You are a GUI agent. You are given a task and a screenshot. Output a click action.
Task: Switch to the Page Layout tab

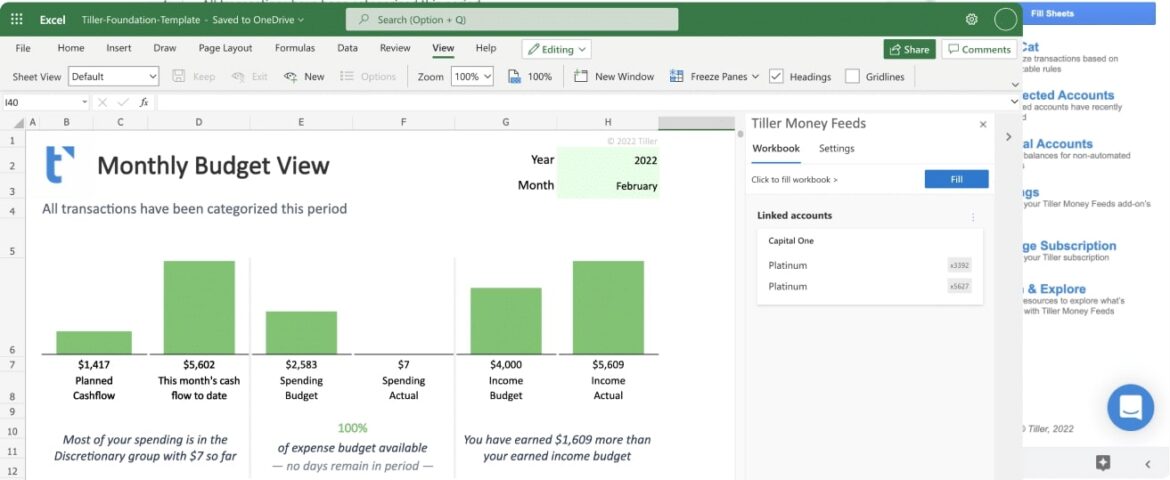coord(225,48)
